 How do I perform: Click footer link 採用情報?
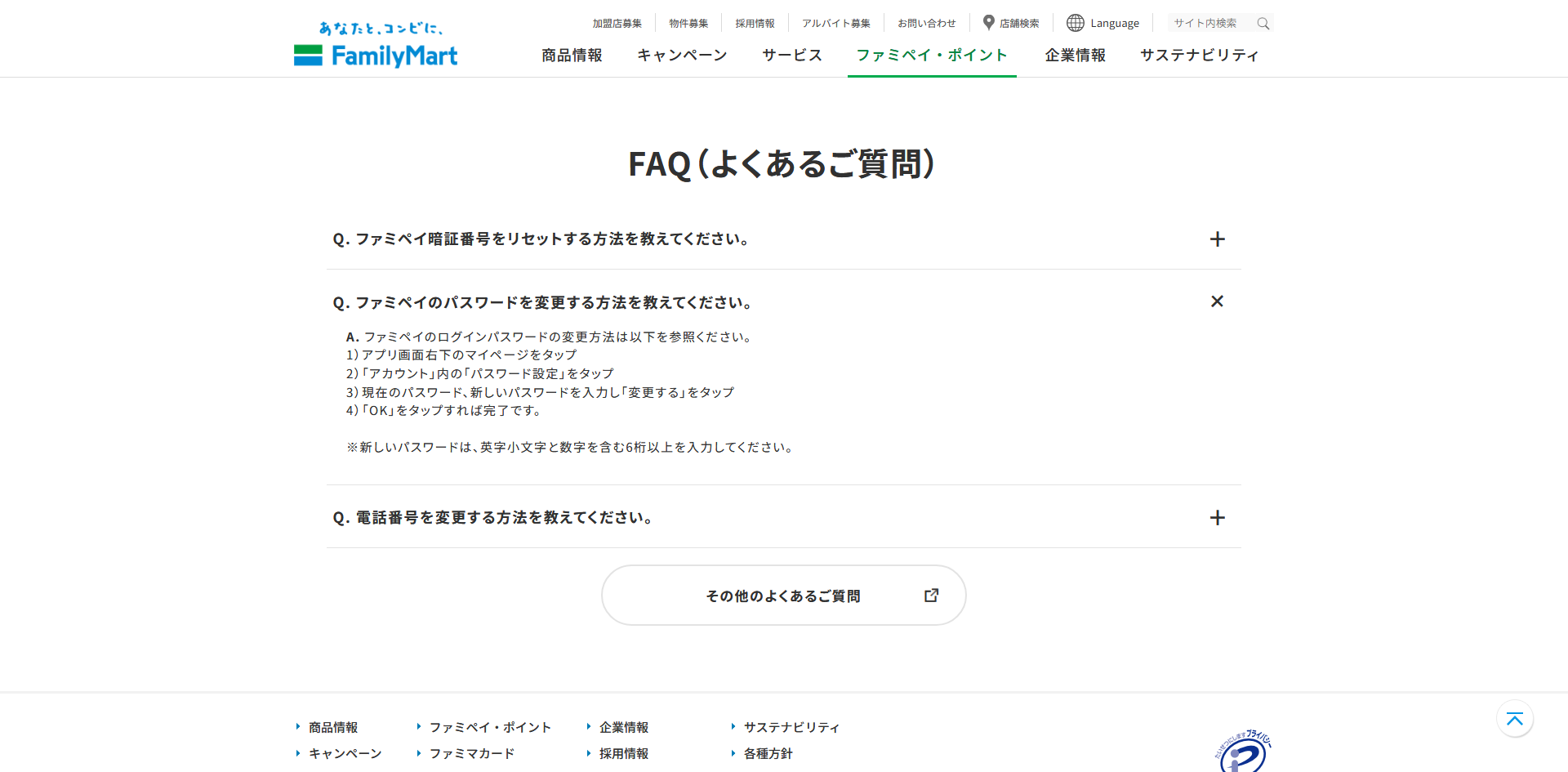point(624,753)
